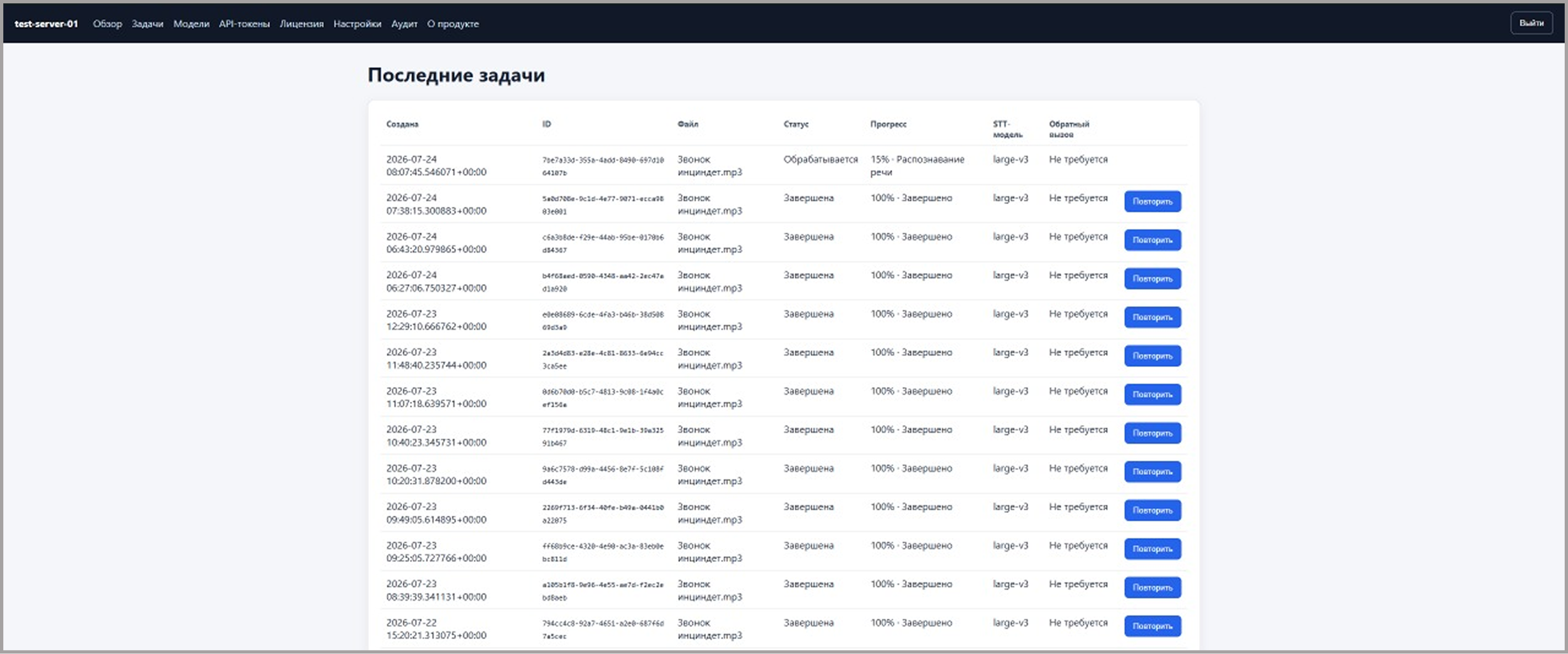The image size is (1568, 654).
Task: Repeat the task created at 09:49:05
Action: coord(1153,510)
